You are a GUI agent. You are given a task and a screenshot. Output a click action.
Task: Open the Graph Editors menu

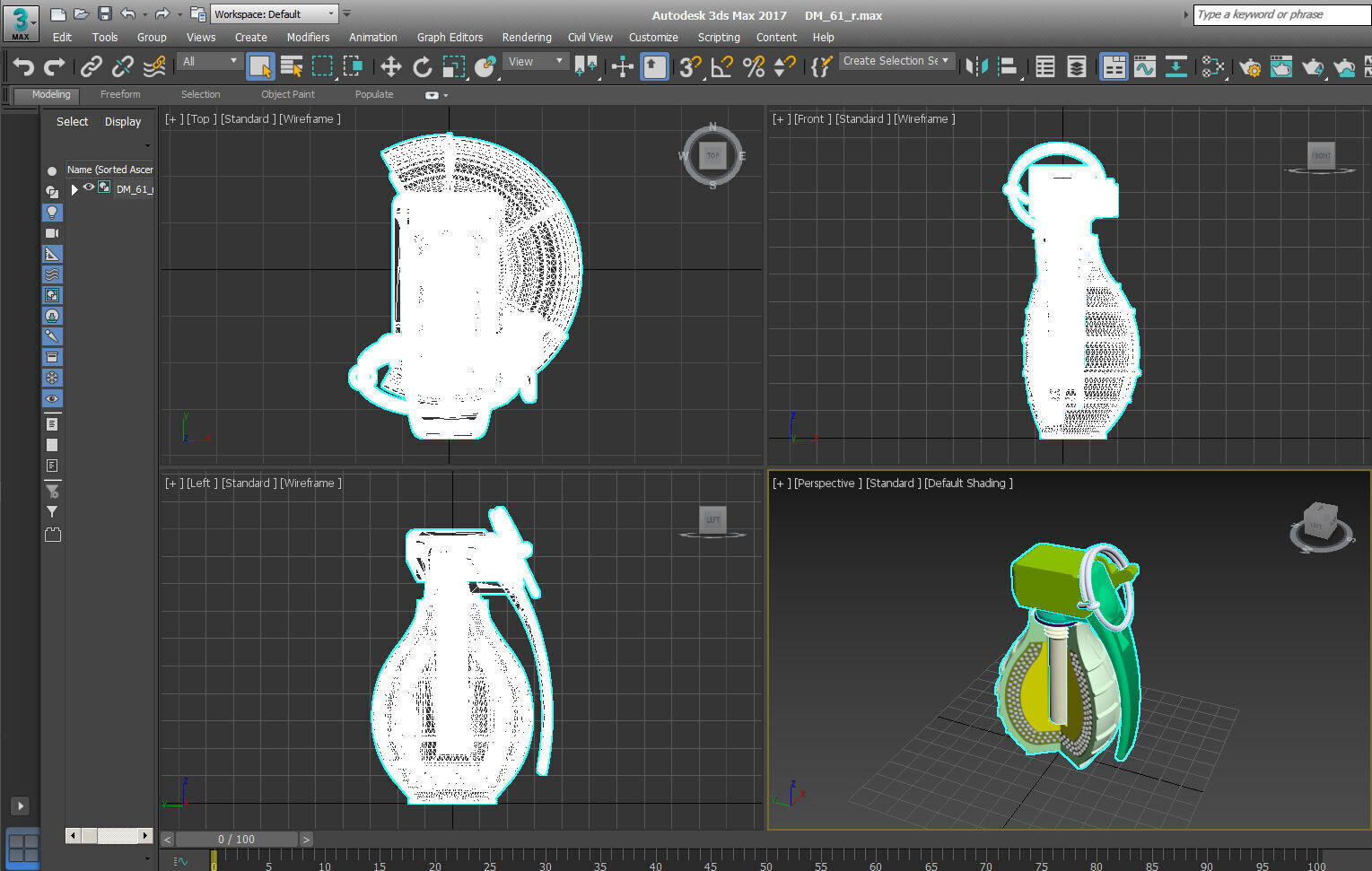pyautogui.click(x=450, y=38)
